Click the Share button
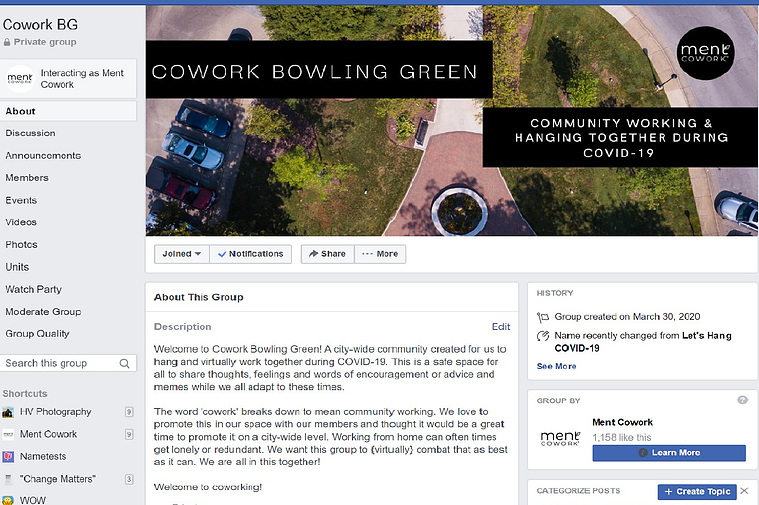The image size is (759, 505). pyautogui.click(x=328, y=254)
